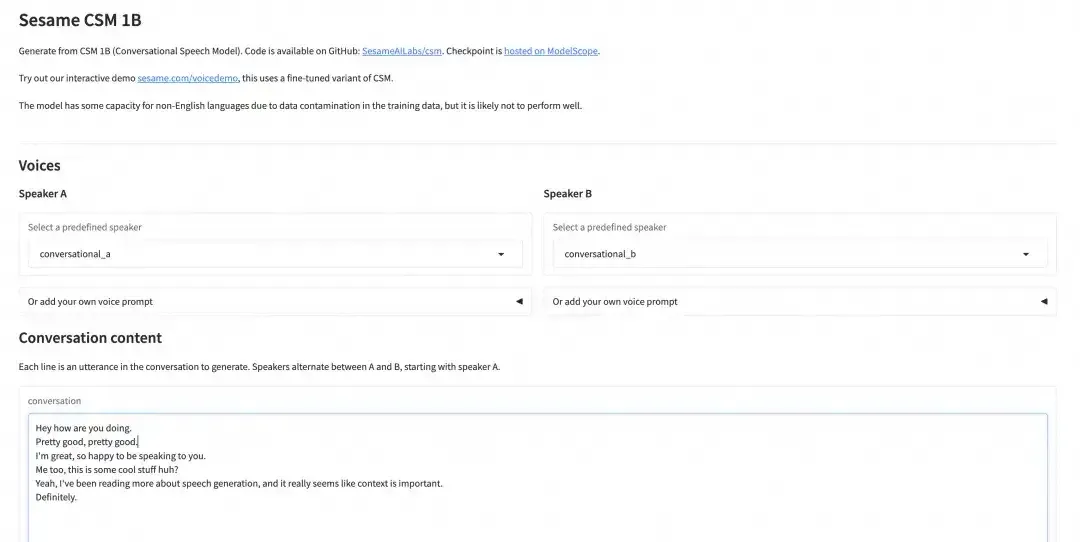Click Speaker A voice prompt triangle icon
This screenshot has height=542, width=1080.
[519, 301]
